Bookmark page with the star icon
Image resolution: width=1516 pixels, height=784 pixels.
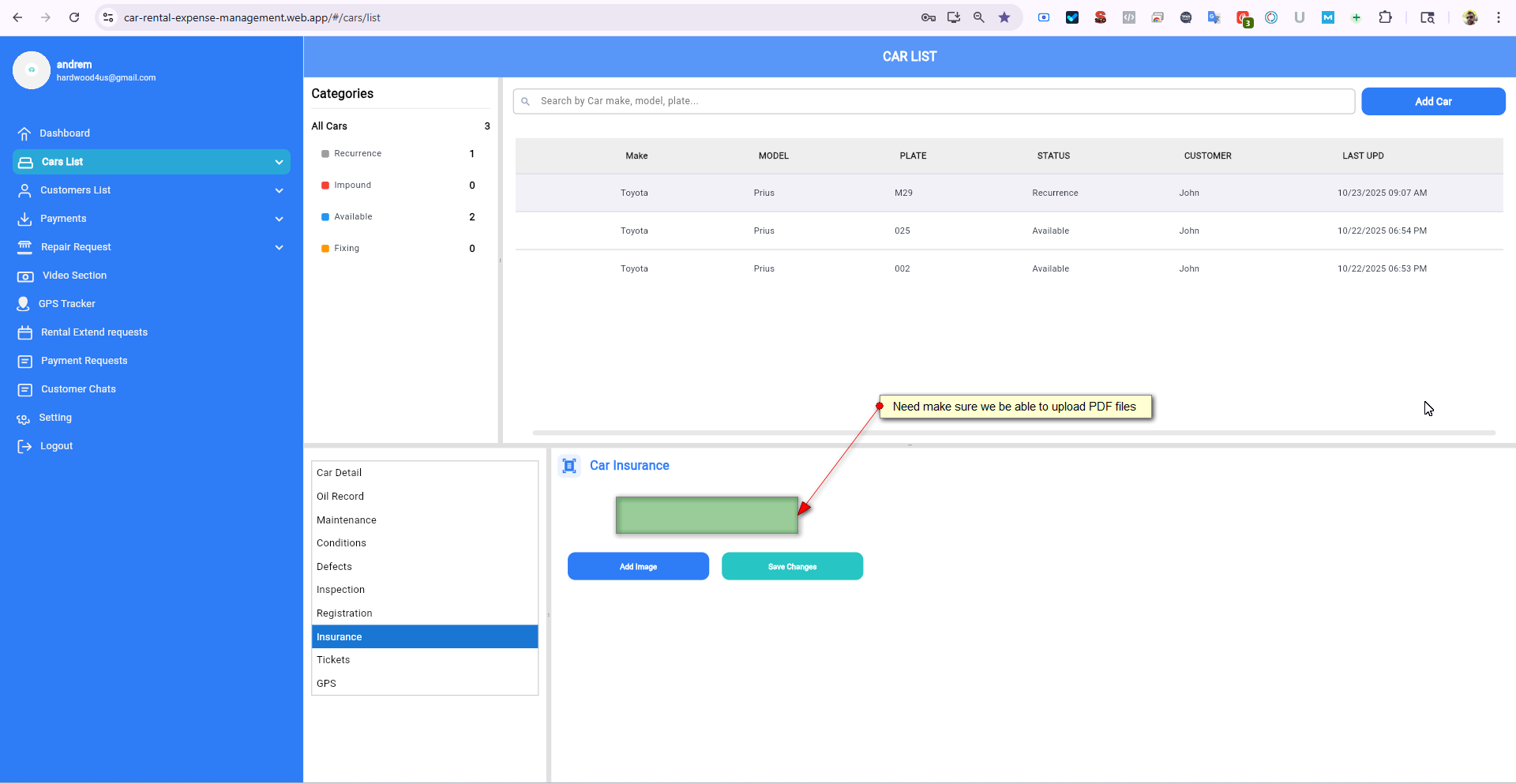tap(1004, 17)
